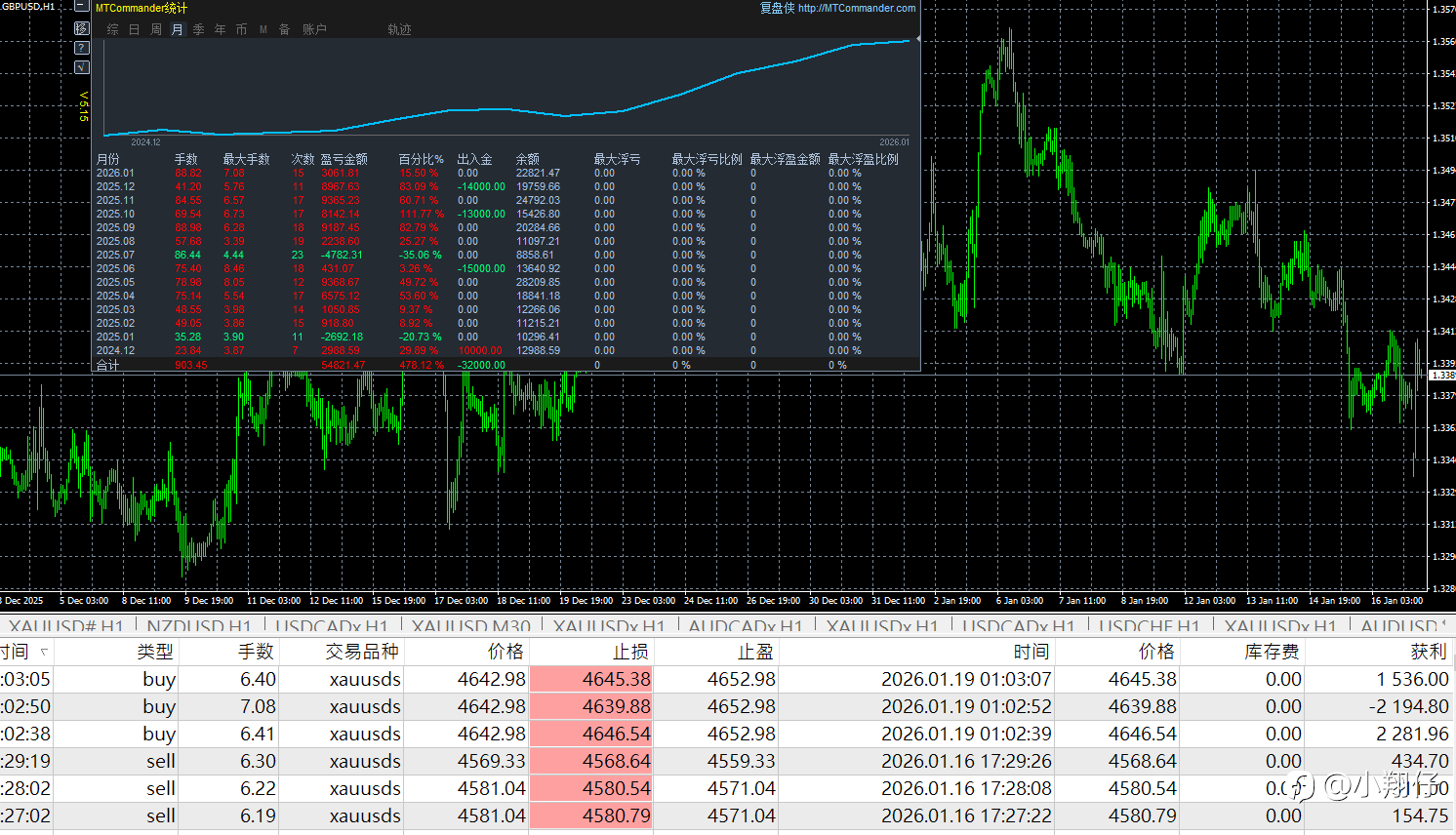Click the 移 move panel icon
Viewport: 1456px width, 835px height.
click(82, 28)
